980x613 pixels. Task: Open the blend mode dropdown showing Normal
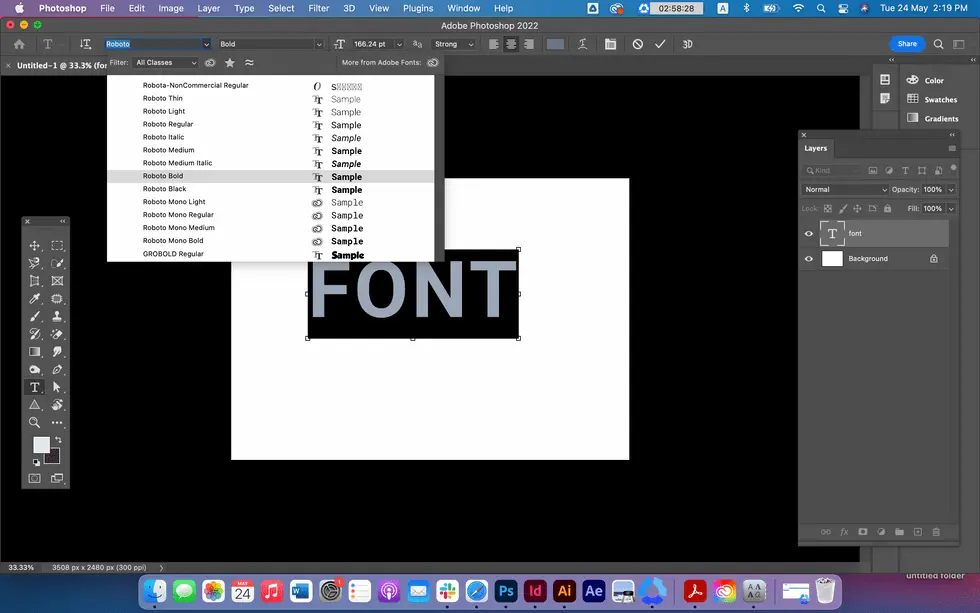tap(844, 190)
